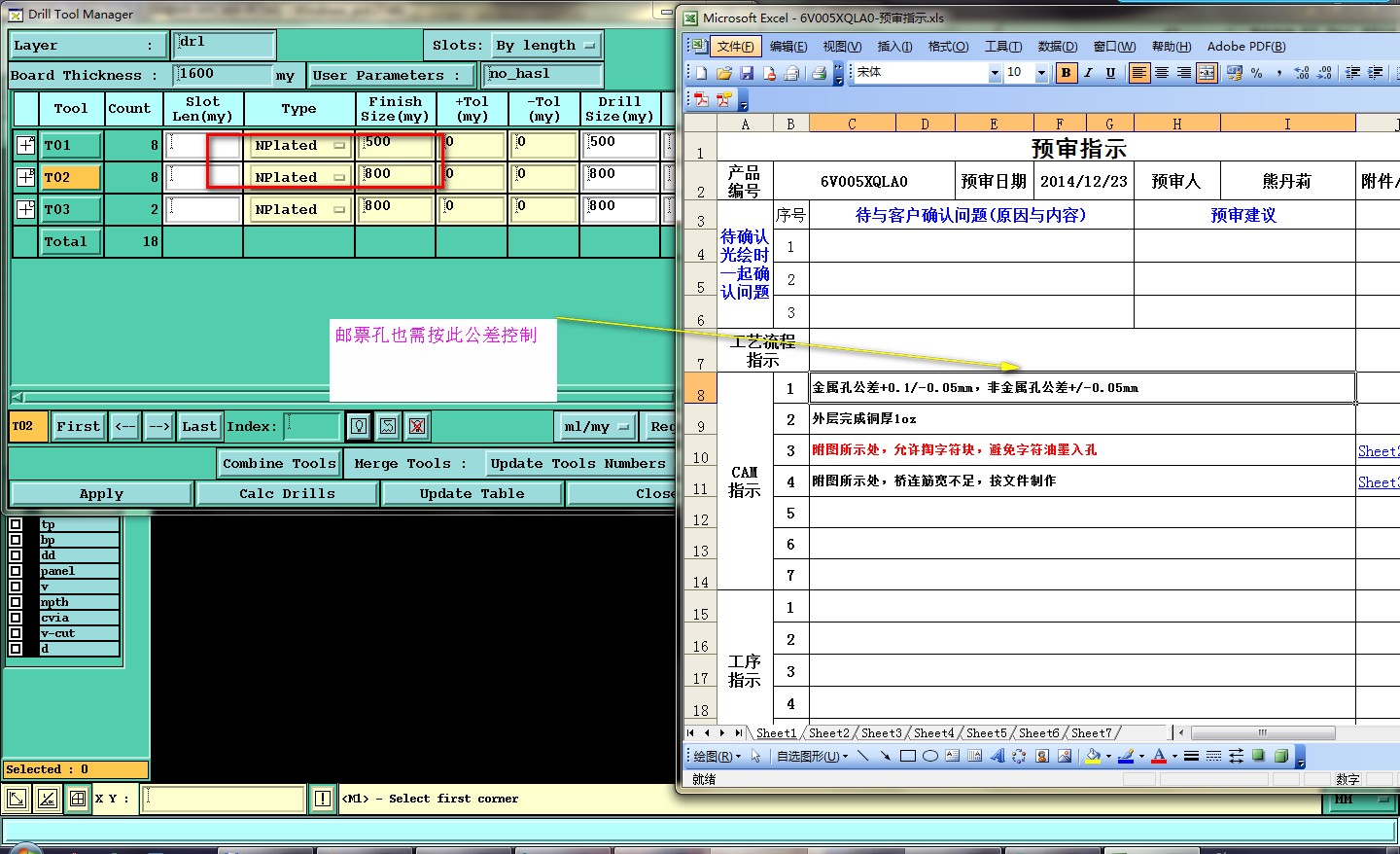
Task: Toggle Underline formatting in Excel
Action: pos(1110,73)
